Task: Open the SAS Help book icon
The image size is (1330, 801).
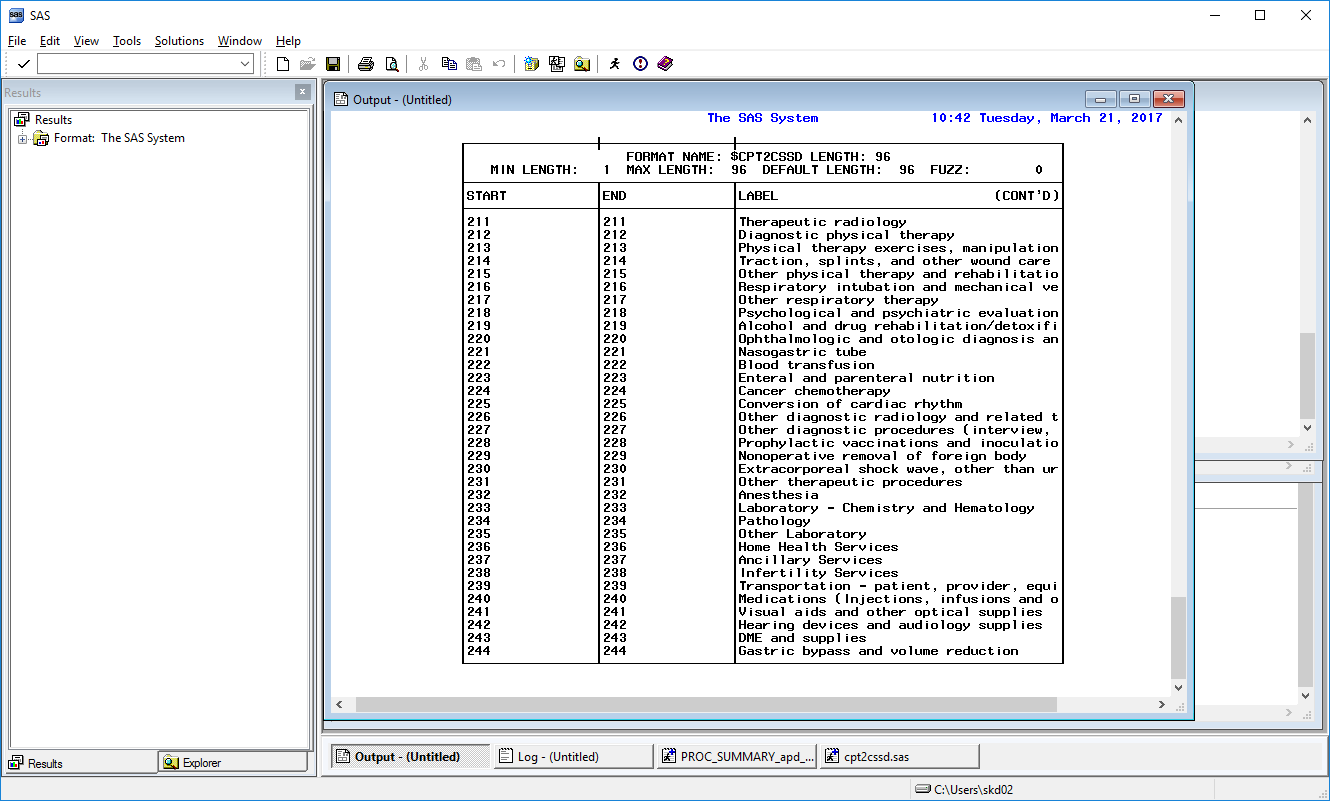Action: pos(665,64)
